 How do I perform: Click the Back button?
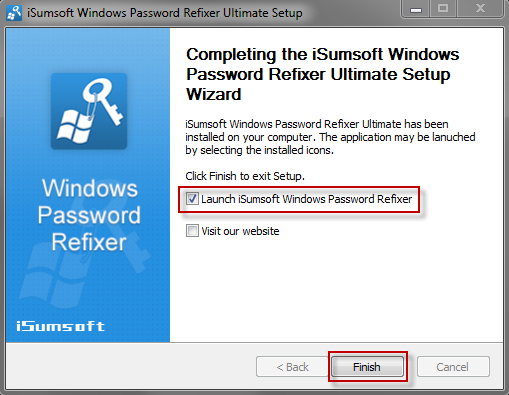click(292, 367)
